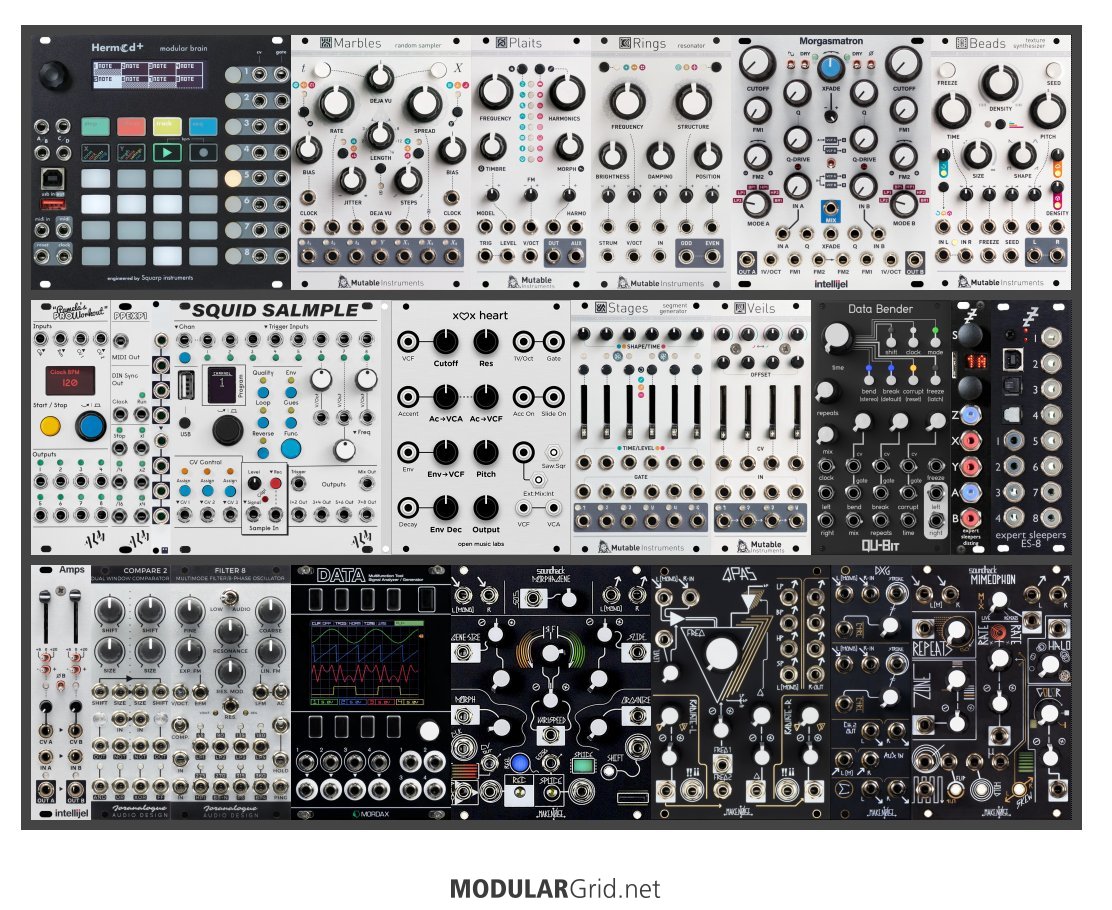Click the yellow Start/Stop button on Pamela's Workout
This screenshot has width=1112, height=910.
(50, 426)
